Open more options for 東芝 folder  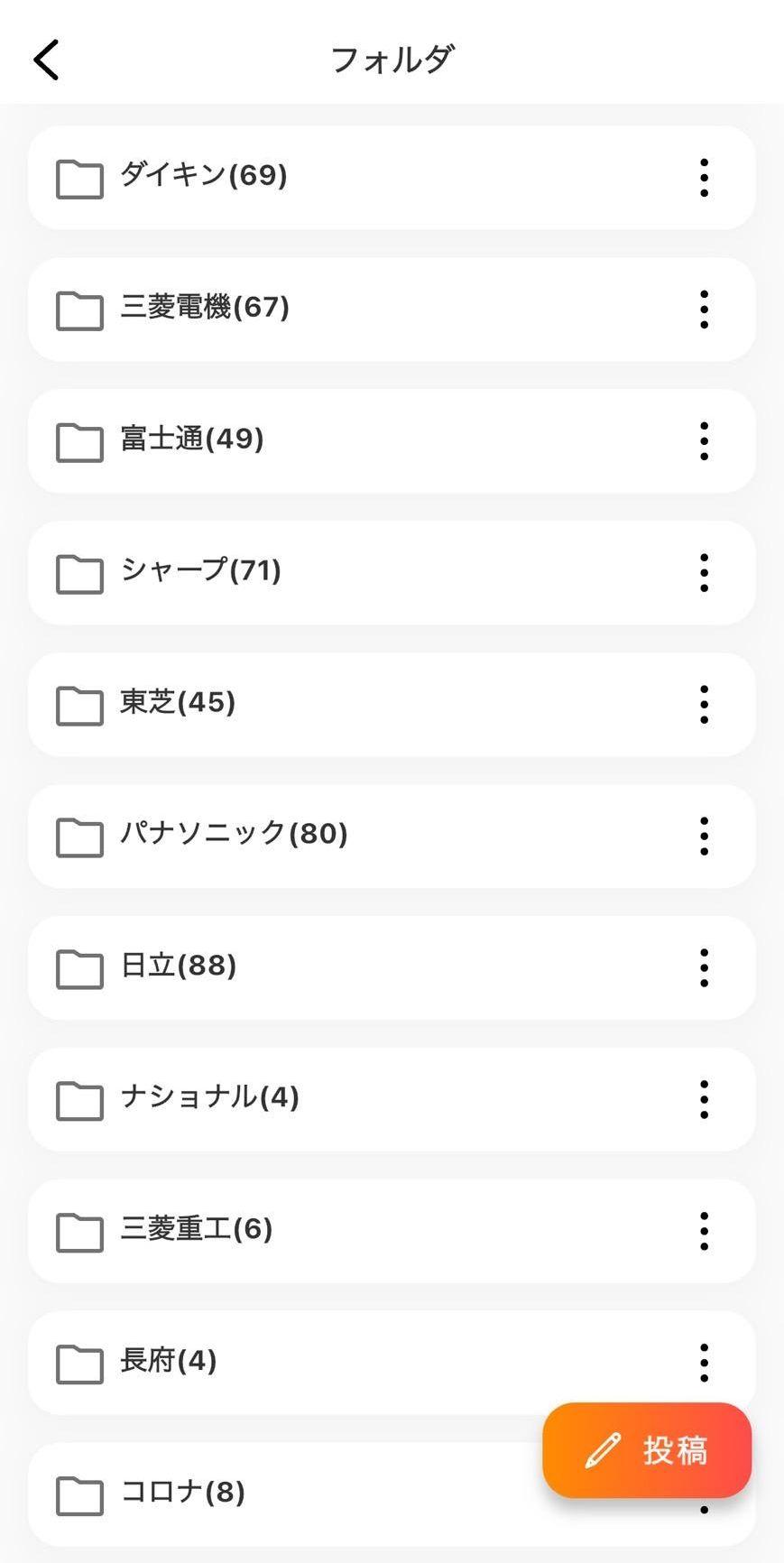pyautogui.click(x=704, y=705)
